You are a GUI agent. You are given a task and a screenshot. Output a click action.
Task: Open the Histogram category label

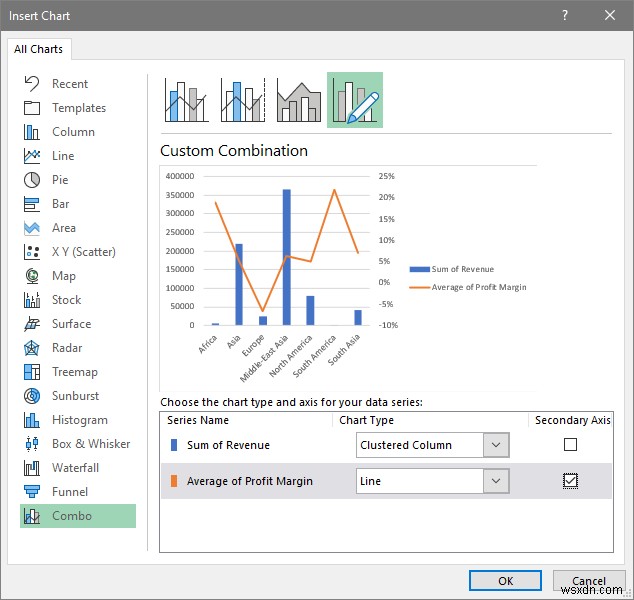click(x=80, y=420)
